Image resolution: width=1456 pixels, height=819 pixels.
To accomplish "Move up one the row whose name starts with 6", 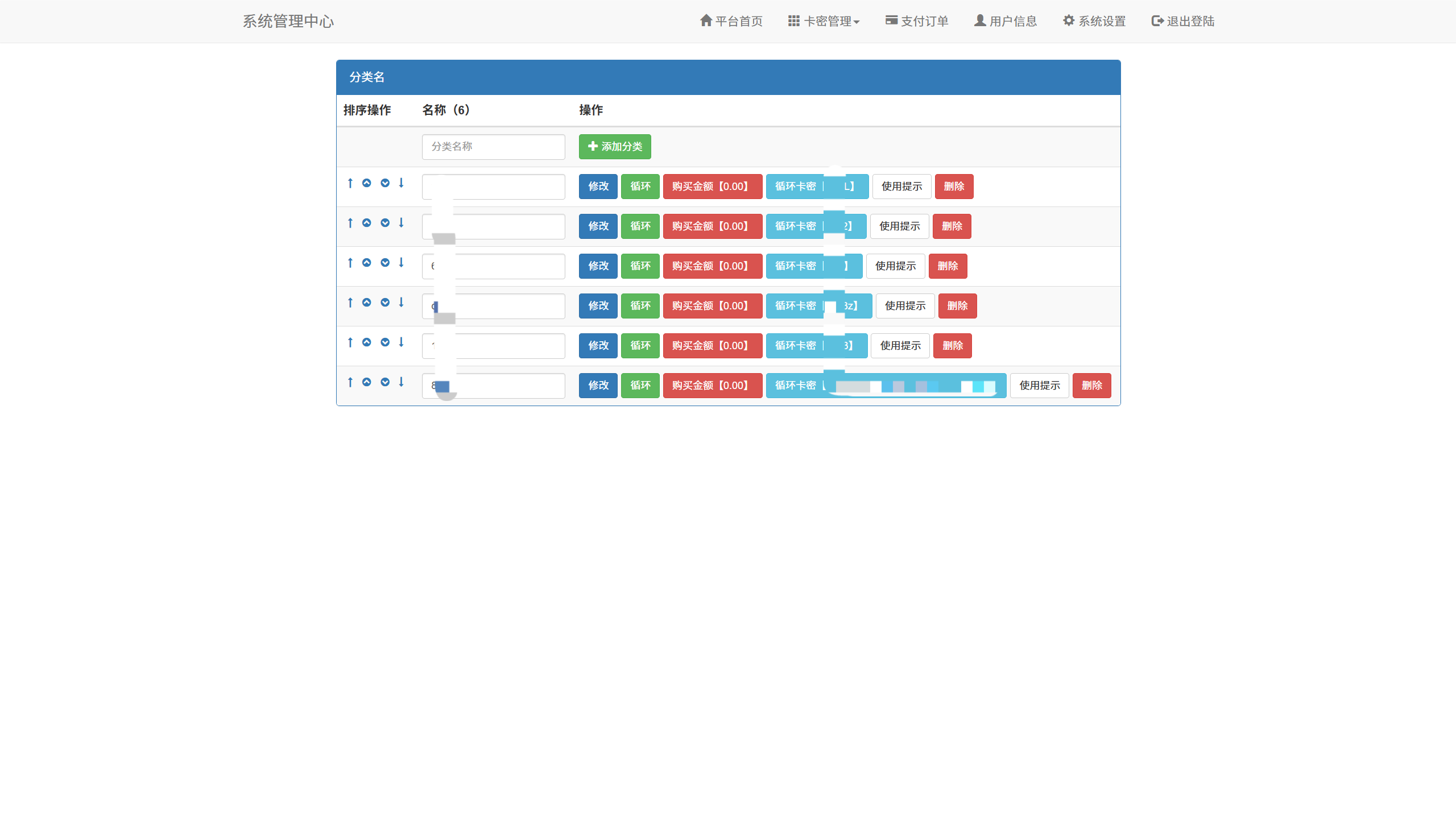I will tap(367, 263).
